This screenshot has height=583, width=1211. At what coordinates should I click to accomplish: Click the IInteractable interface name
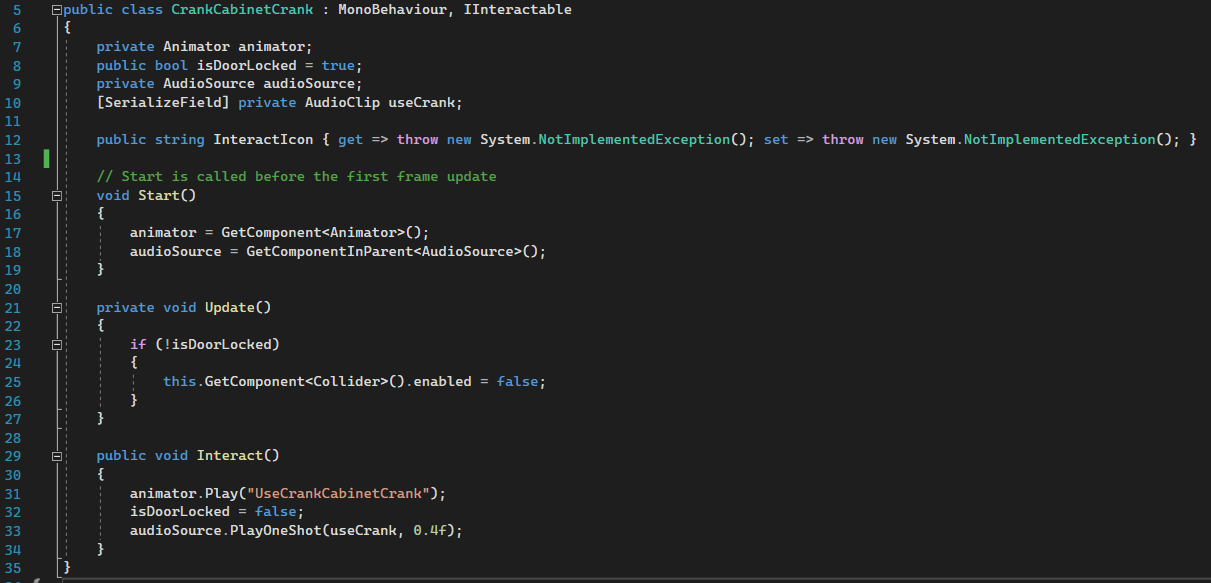pos(518,10)
